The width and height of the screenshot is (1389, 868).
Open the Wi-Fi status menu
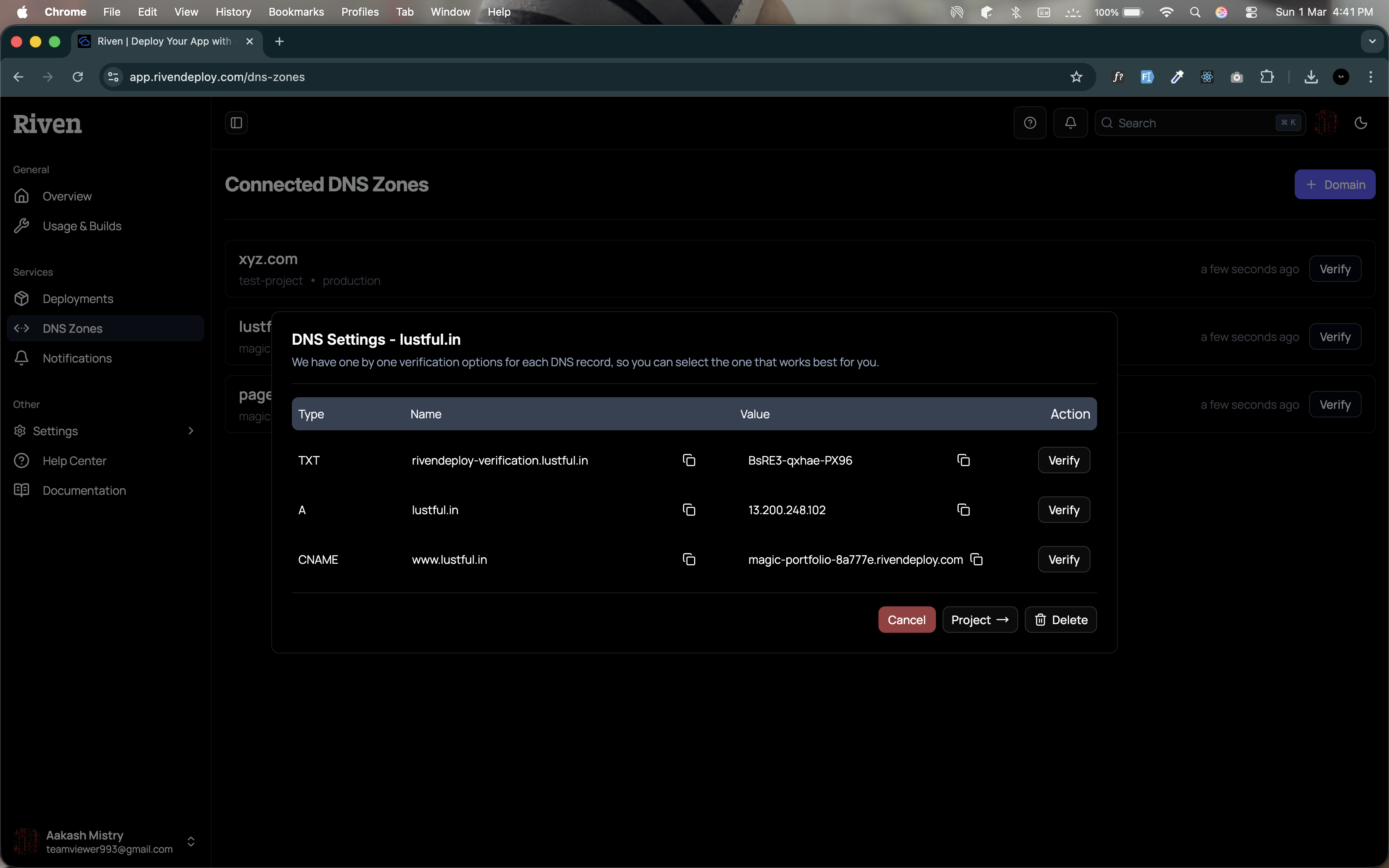point(1166,12)
